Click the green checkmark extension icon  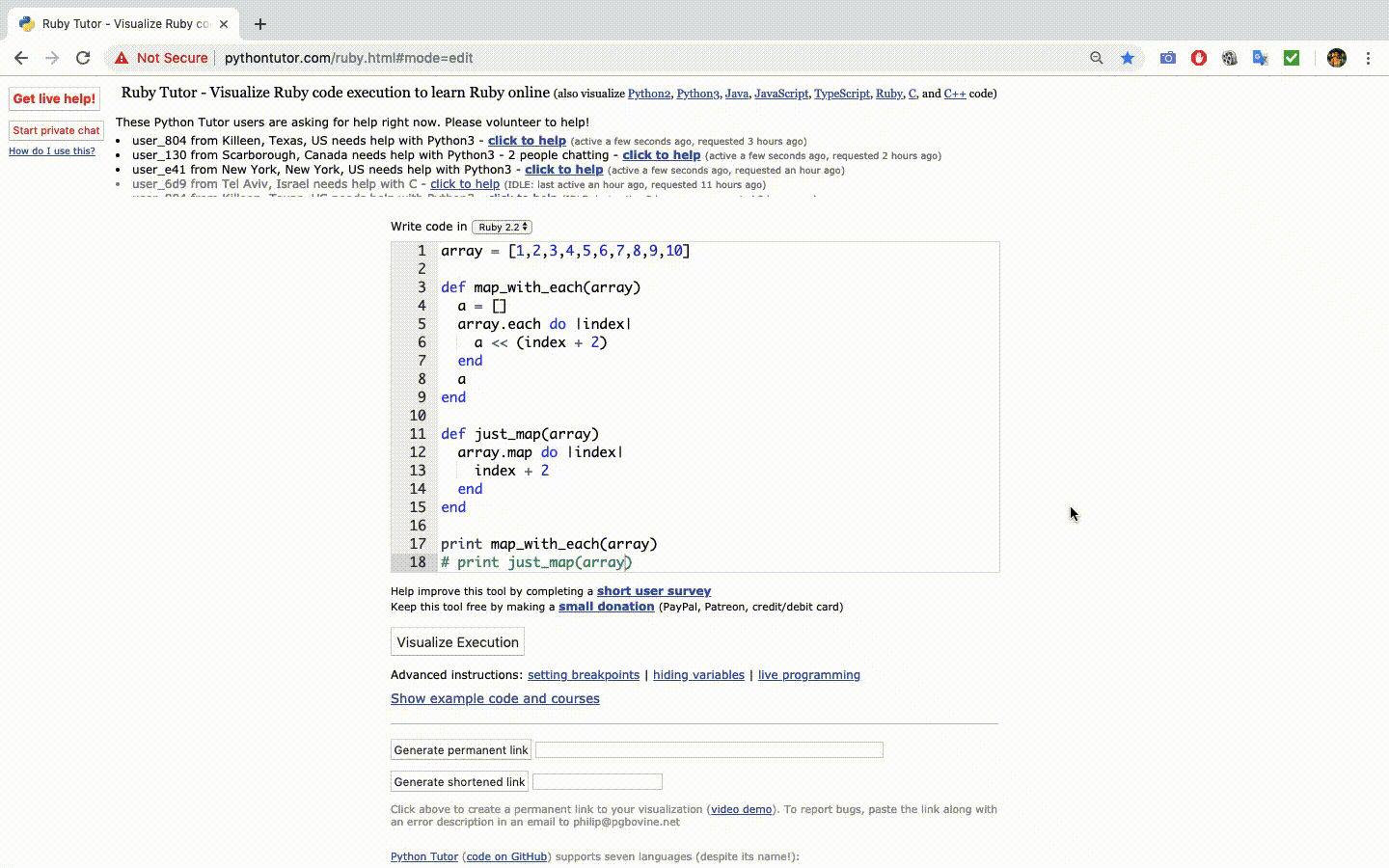[x=1292, y=58]
